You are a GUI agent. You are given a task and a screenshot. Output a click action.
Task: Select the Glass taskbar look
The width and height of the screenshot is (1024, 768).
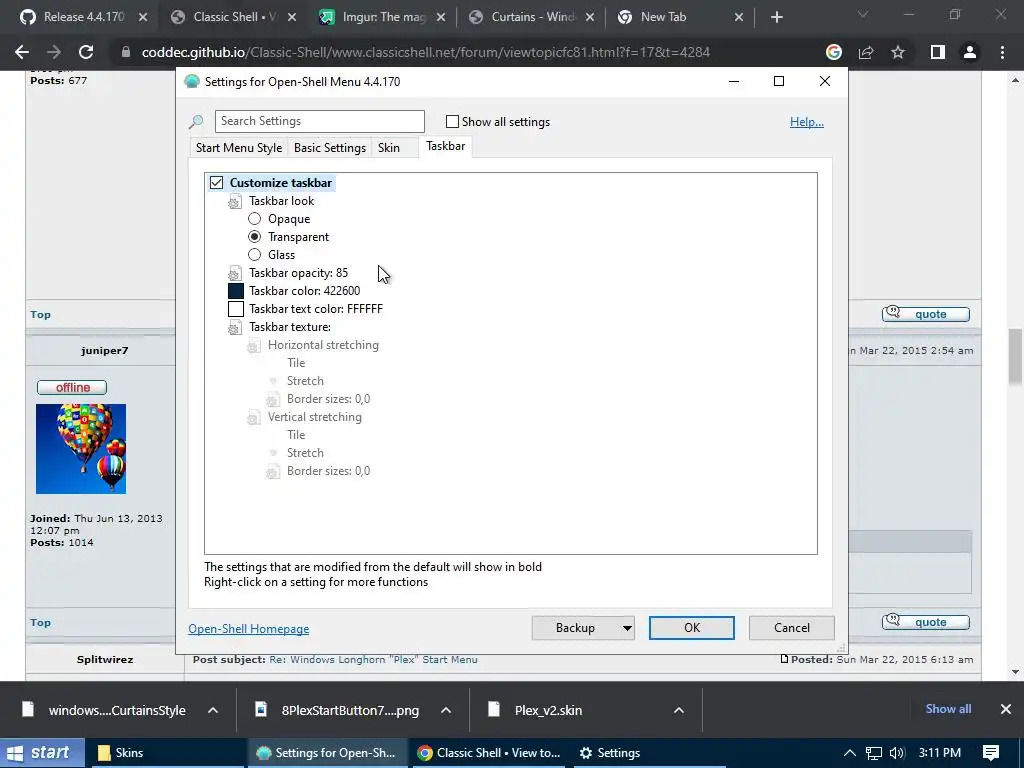click(x=255, y=255)
